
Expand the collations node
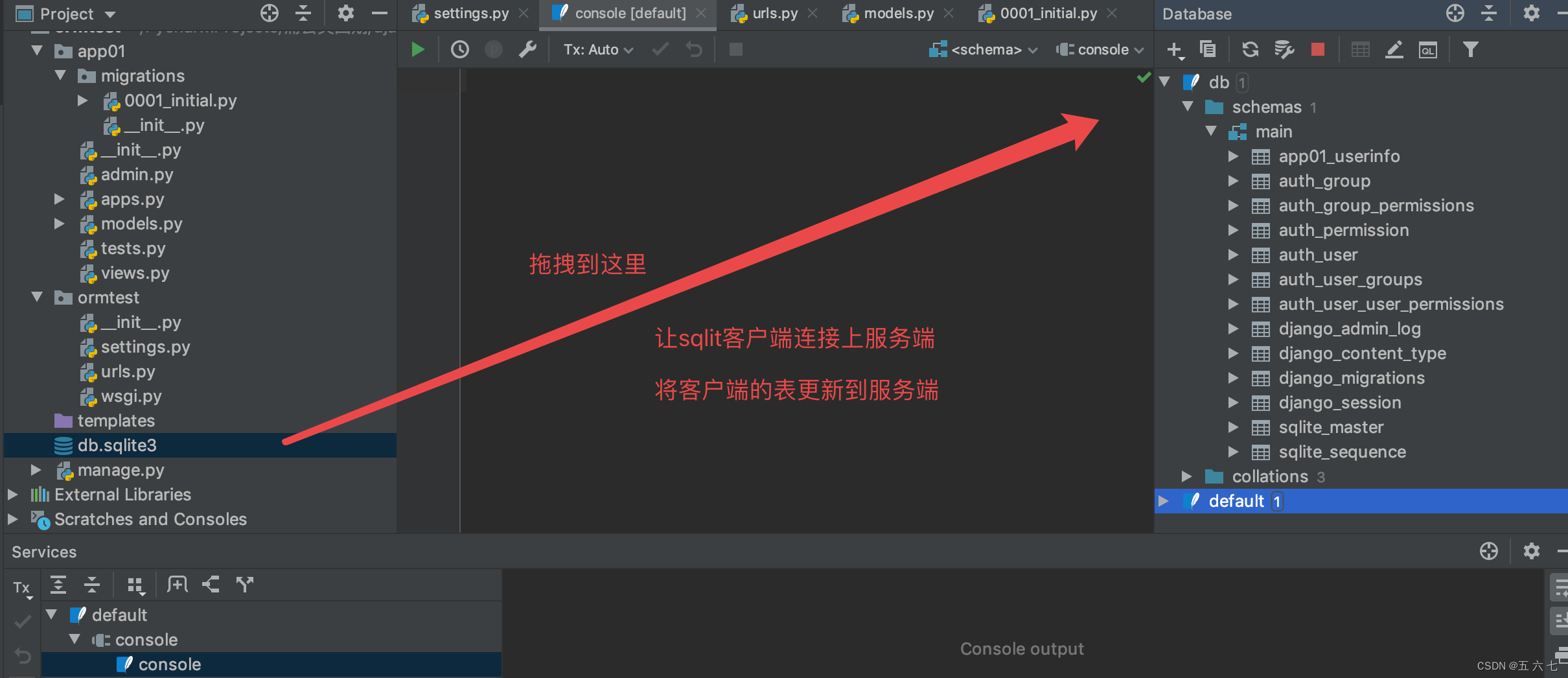[x=1186, y=476]
